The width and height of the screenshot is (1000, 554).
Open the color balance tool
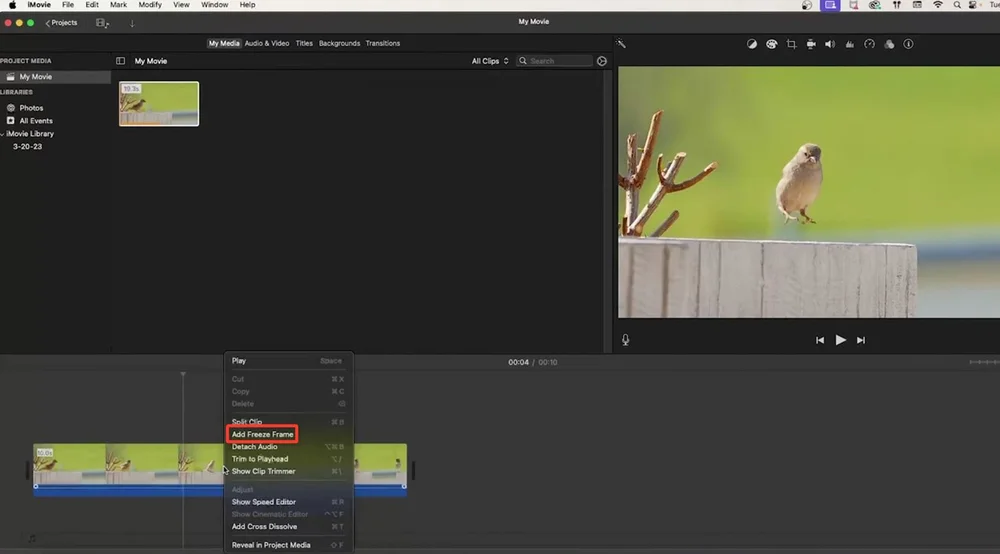click(752, 44)
